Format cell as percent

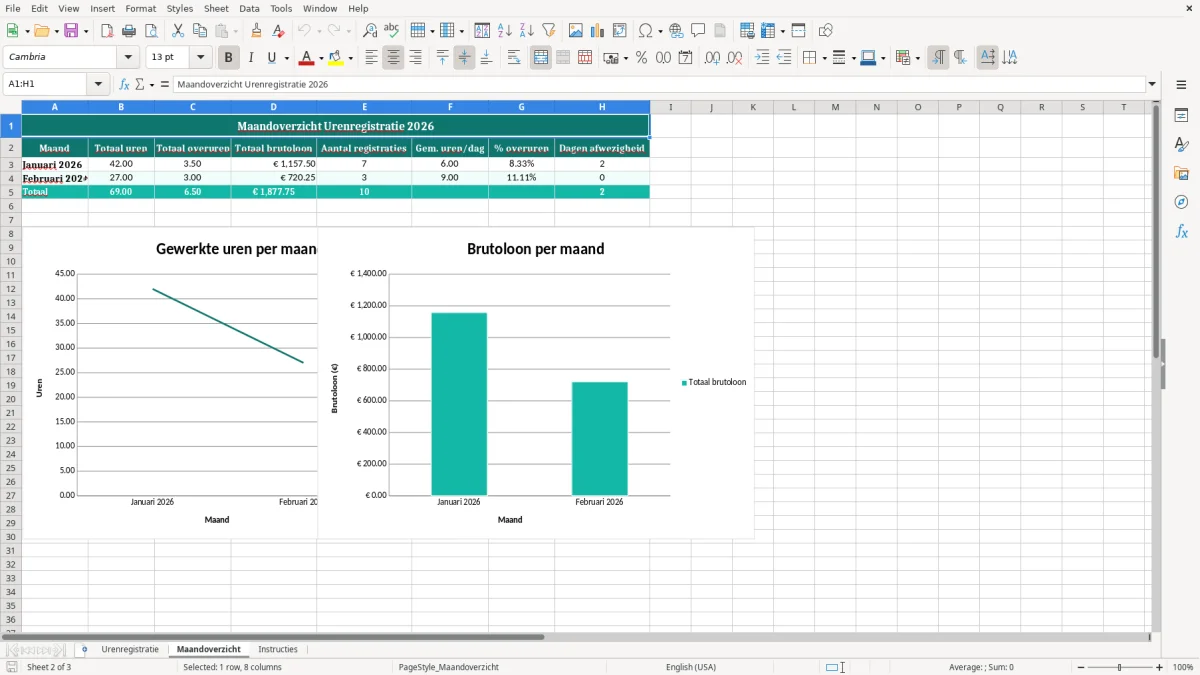pyautogui.click(x=641, y=58)
